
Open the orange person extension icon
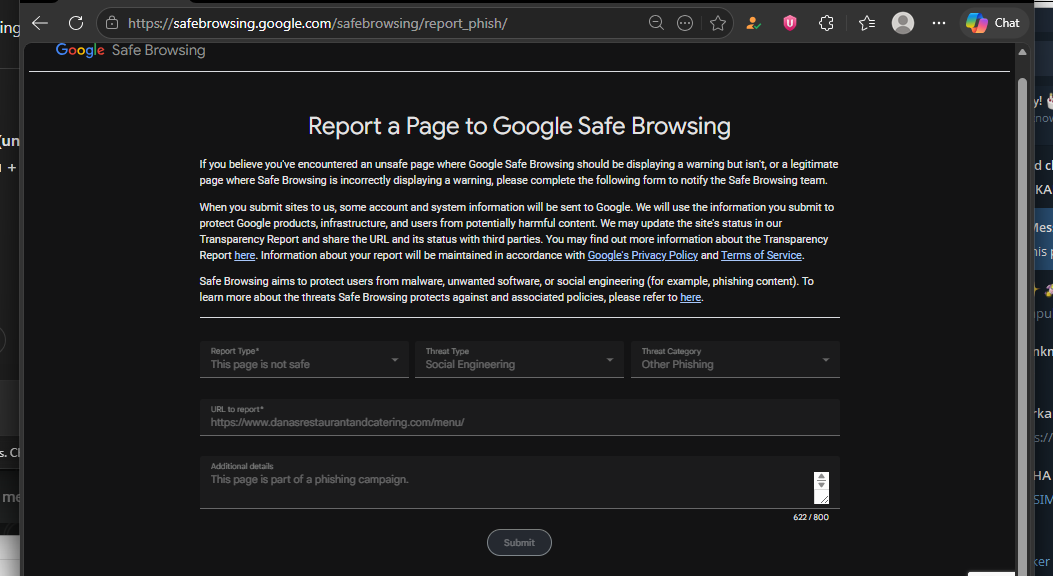(x=753, y=23)
